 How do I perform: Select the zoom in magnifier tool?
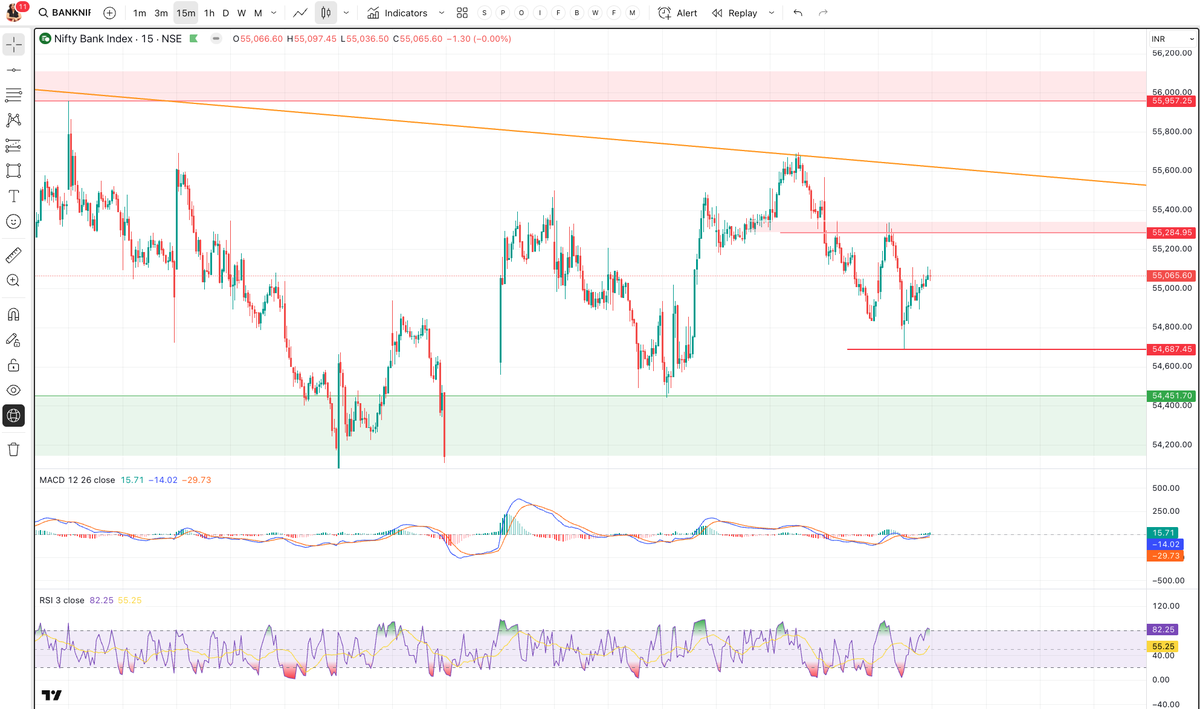coord(14,281)
